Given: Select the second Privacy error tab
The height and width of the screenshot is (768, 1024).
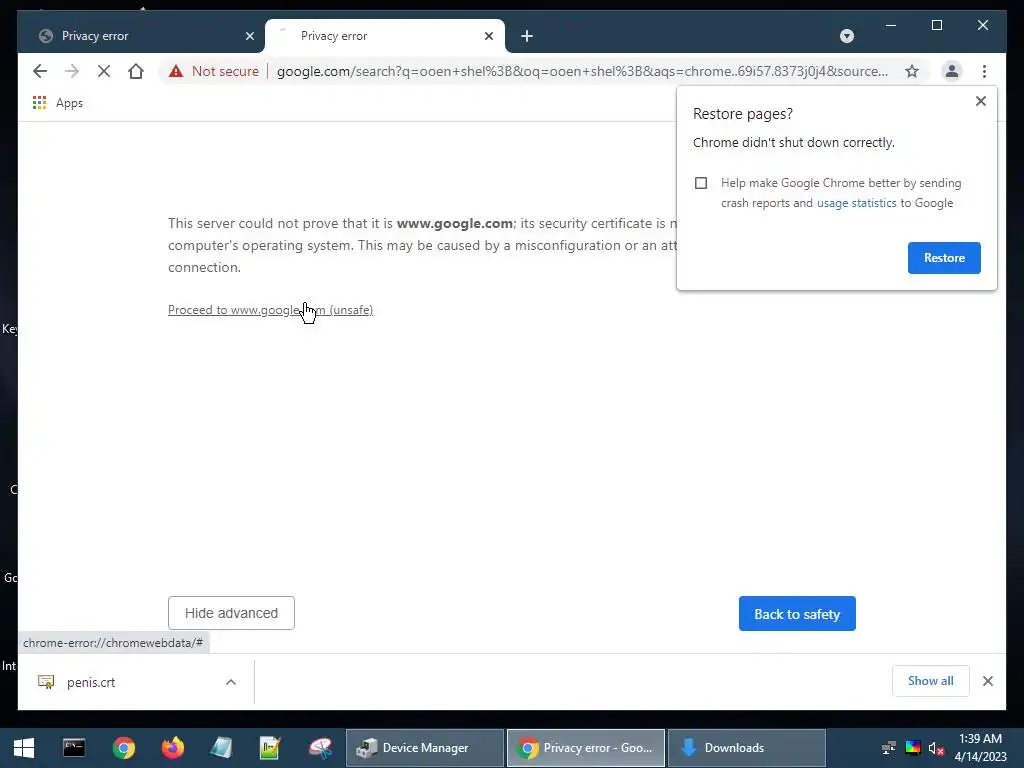Looking at the screenshot, I should coord(385,36).
